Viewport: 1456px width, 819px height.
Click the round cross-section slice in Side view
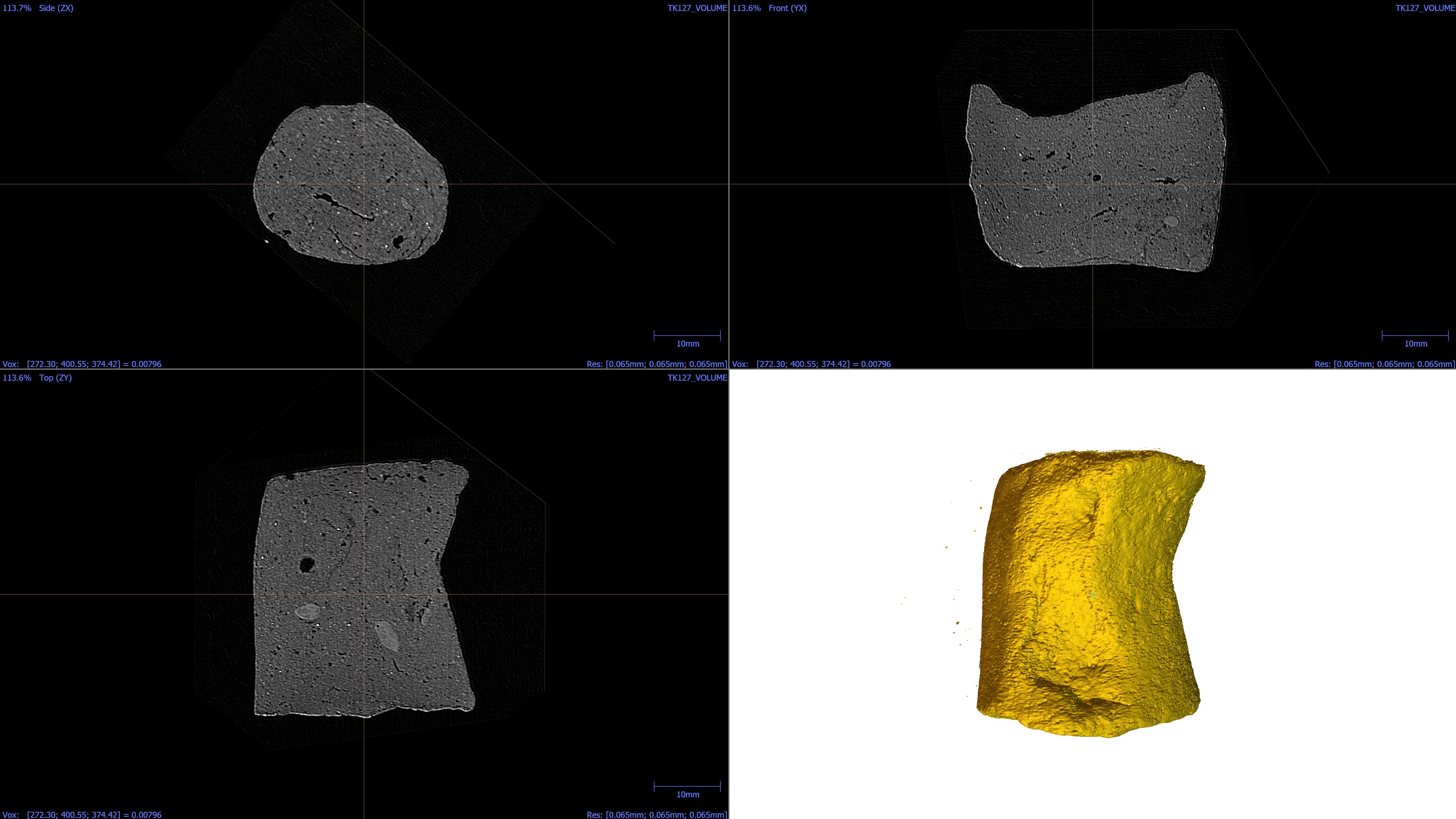tap(350, 184)
